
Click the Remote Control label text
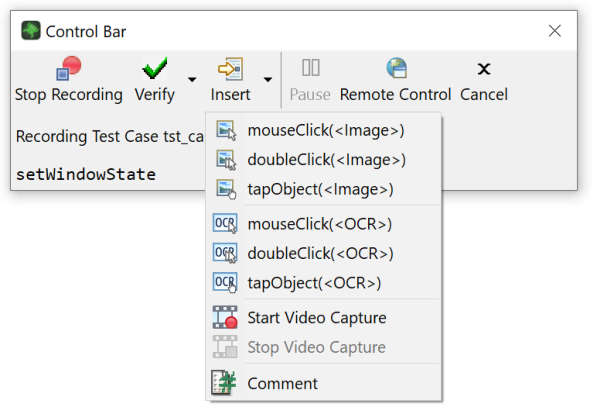395,94
